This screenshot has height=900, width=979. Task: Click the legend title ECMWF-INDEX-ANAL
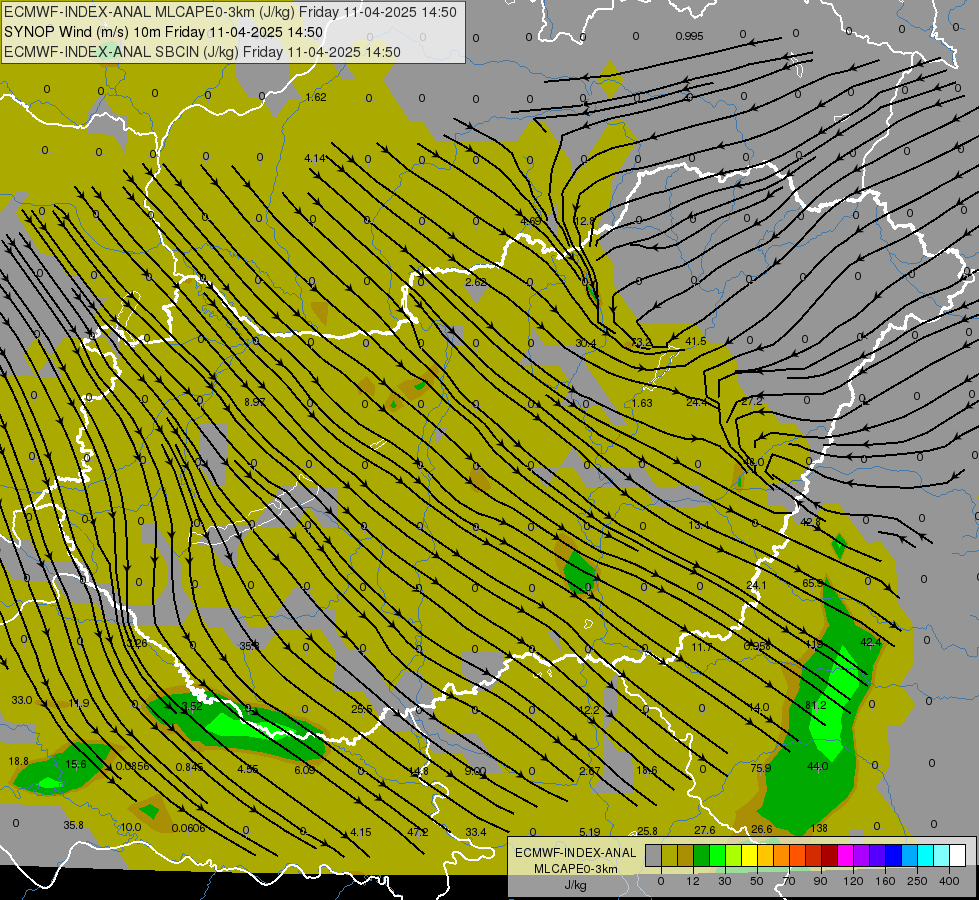pos(575,853)
